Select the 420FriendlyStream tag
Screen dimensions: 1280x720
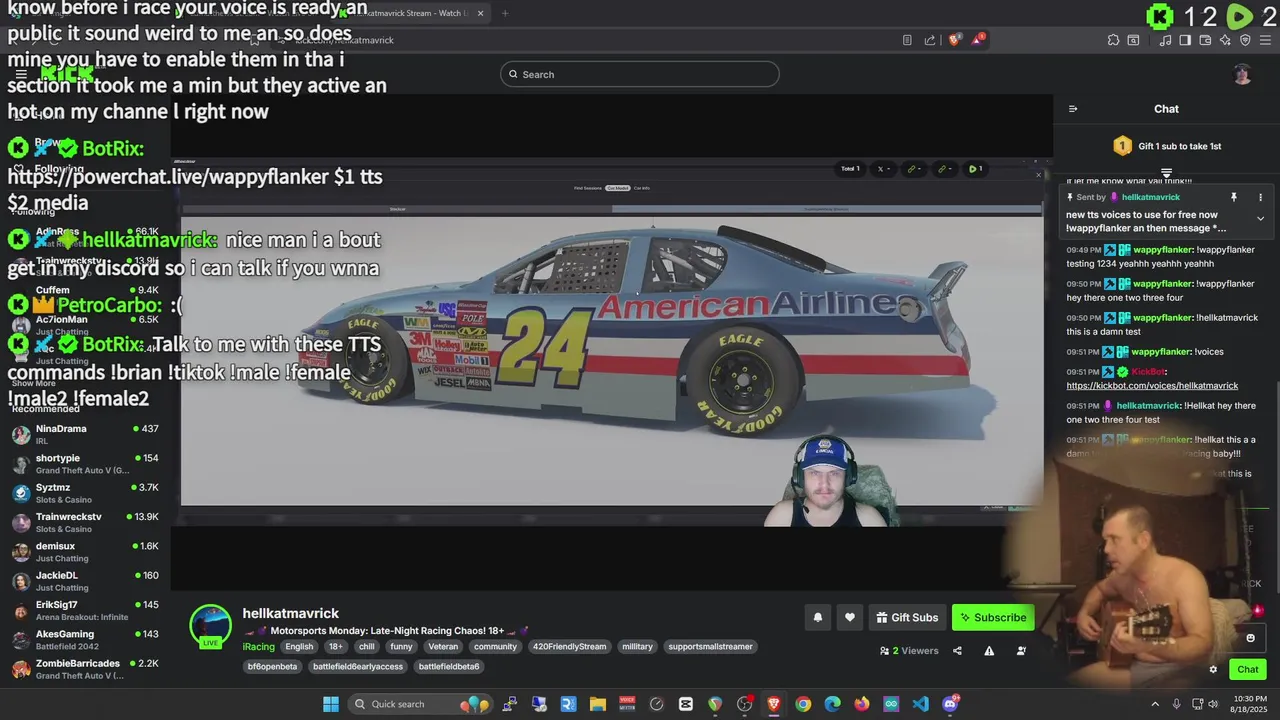(569, 647)
